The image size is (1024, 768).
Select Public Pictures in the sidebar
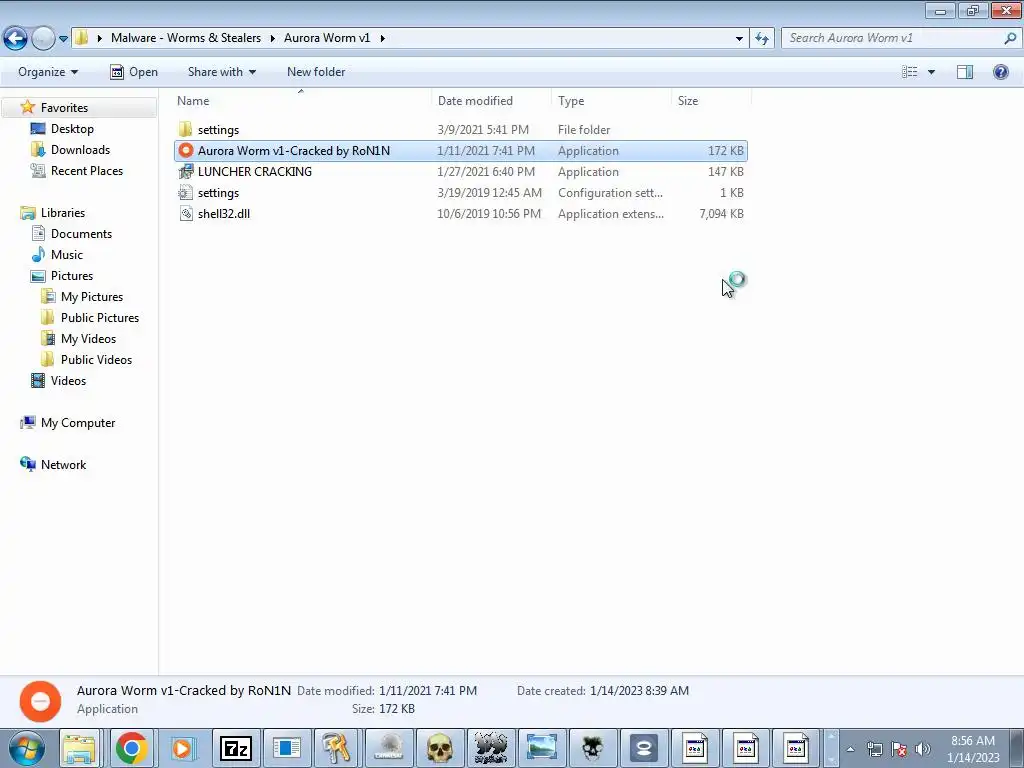[x=99, y=317]
